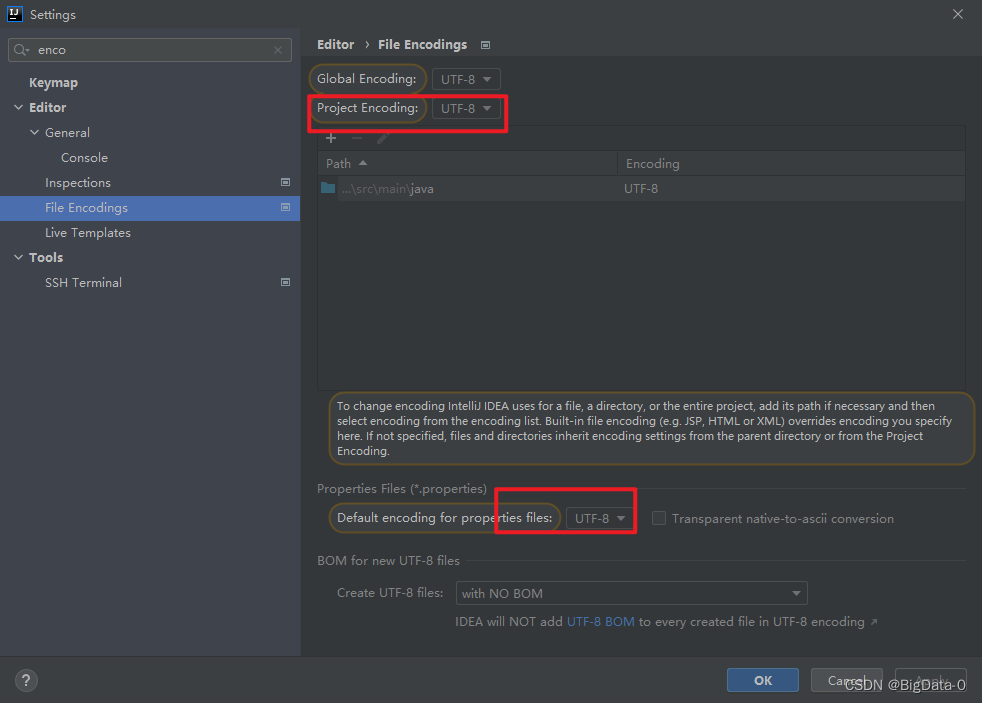Open the Global Encoding dropdown
This screenshot has height=703, width=982.
click(x=466, y=80)
